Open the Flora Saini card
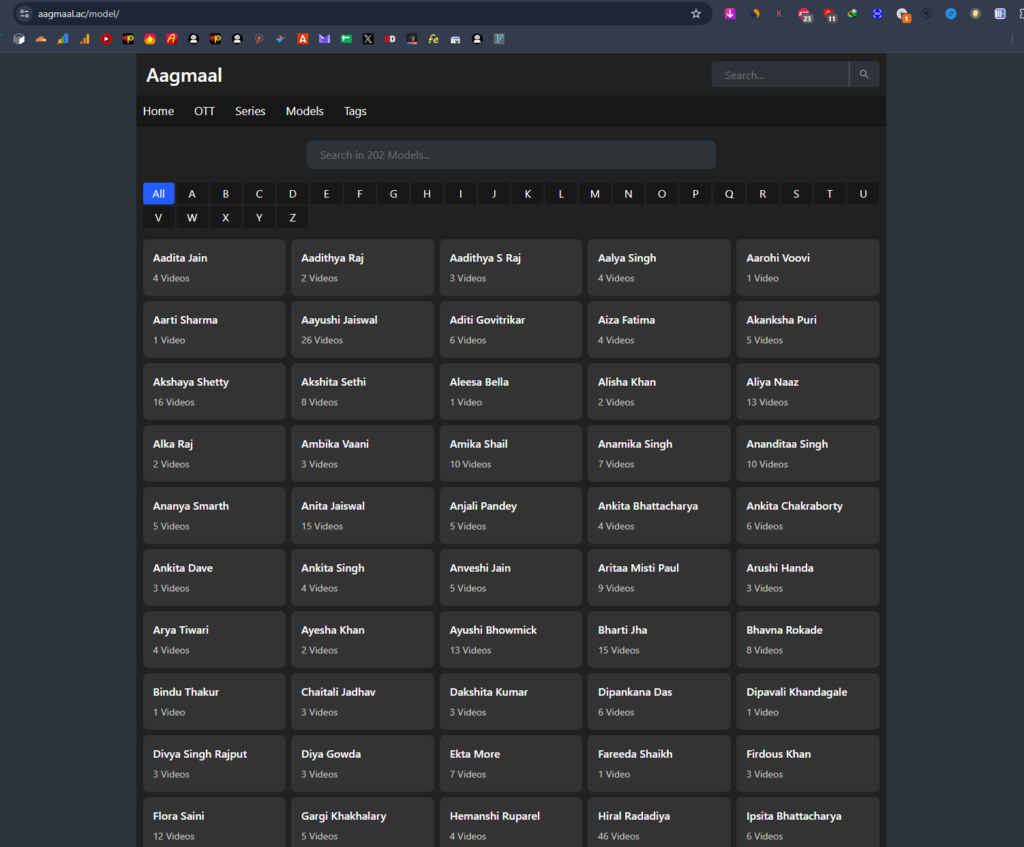The height and width of the screenshot is (847, 1024). [x=214, y=822]
